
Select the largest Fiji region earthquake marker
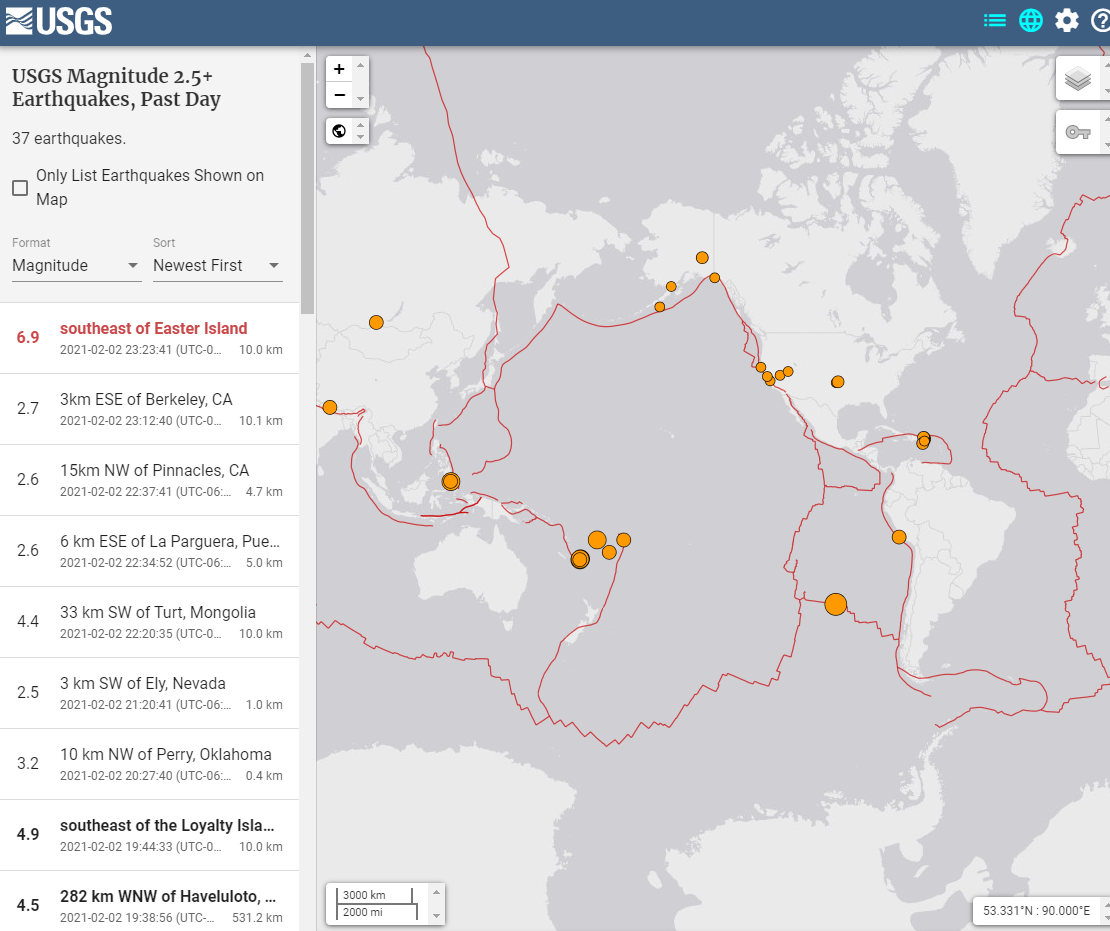coord(597,540)
